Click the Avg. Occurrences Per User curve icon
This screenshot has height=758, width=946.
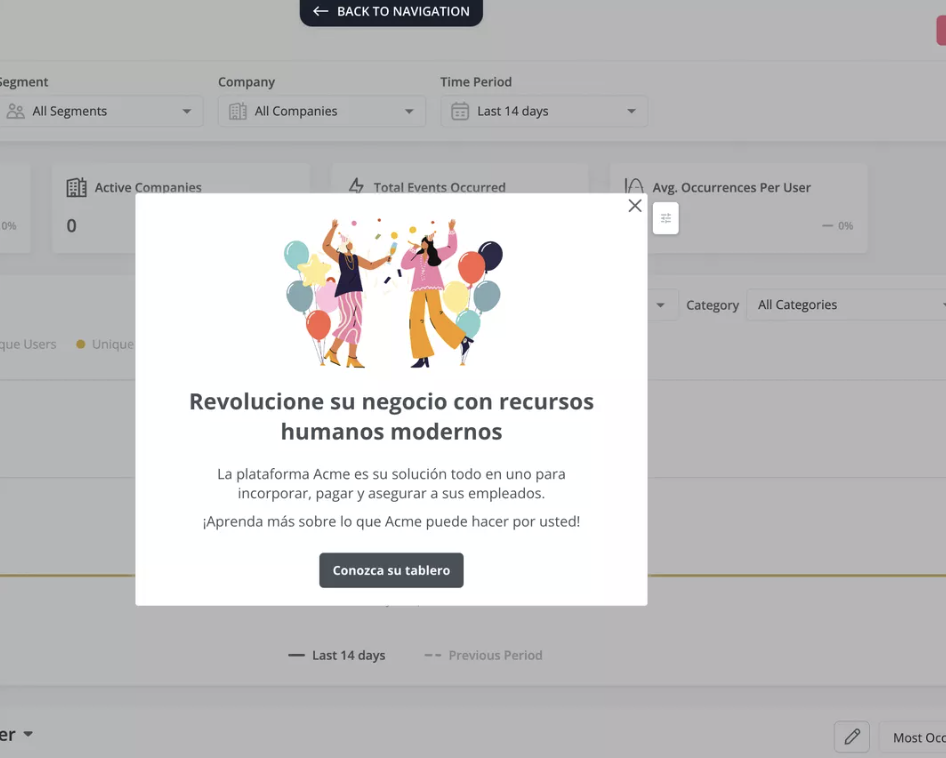(x=634, y=186)
